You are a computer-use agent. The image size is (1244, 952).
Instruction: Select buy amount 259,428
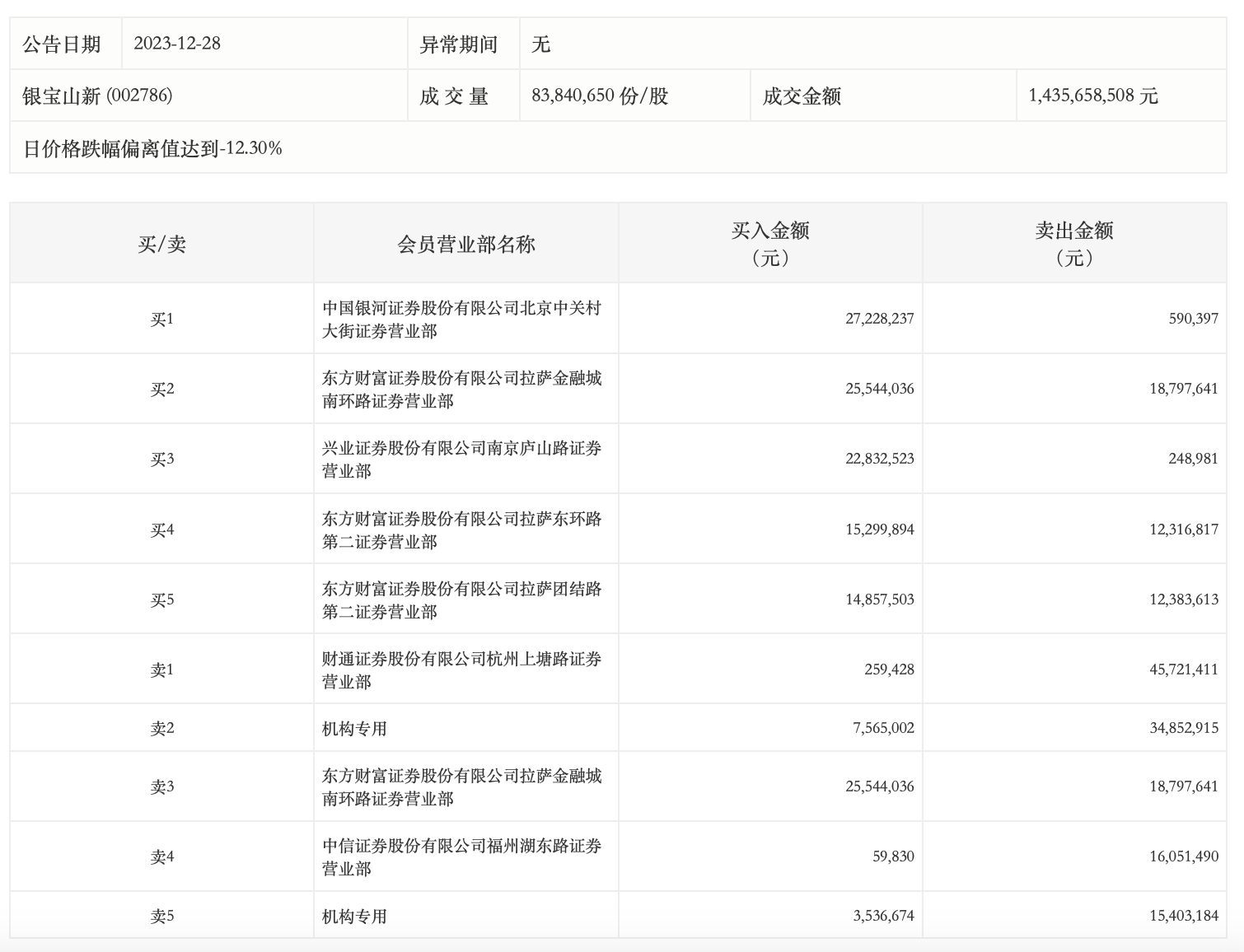890,670
